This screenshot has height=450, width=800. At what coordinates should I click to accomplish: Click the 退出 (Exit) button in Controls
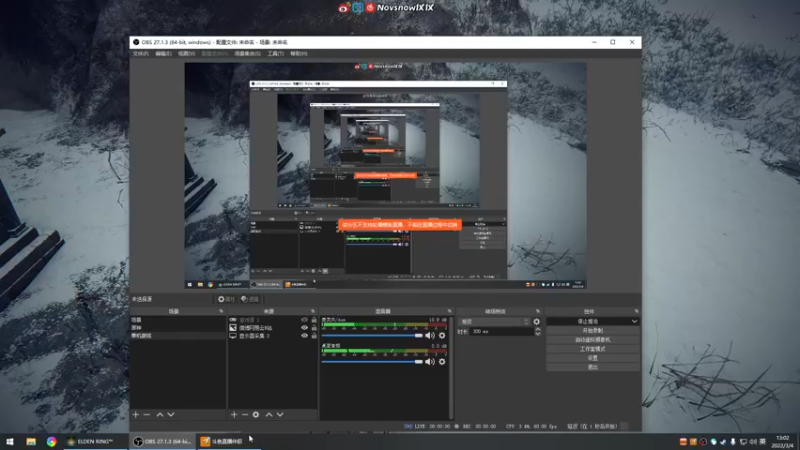click(x=592, y=367)
